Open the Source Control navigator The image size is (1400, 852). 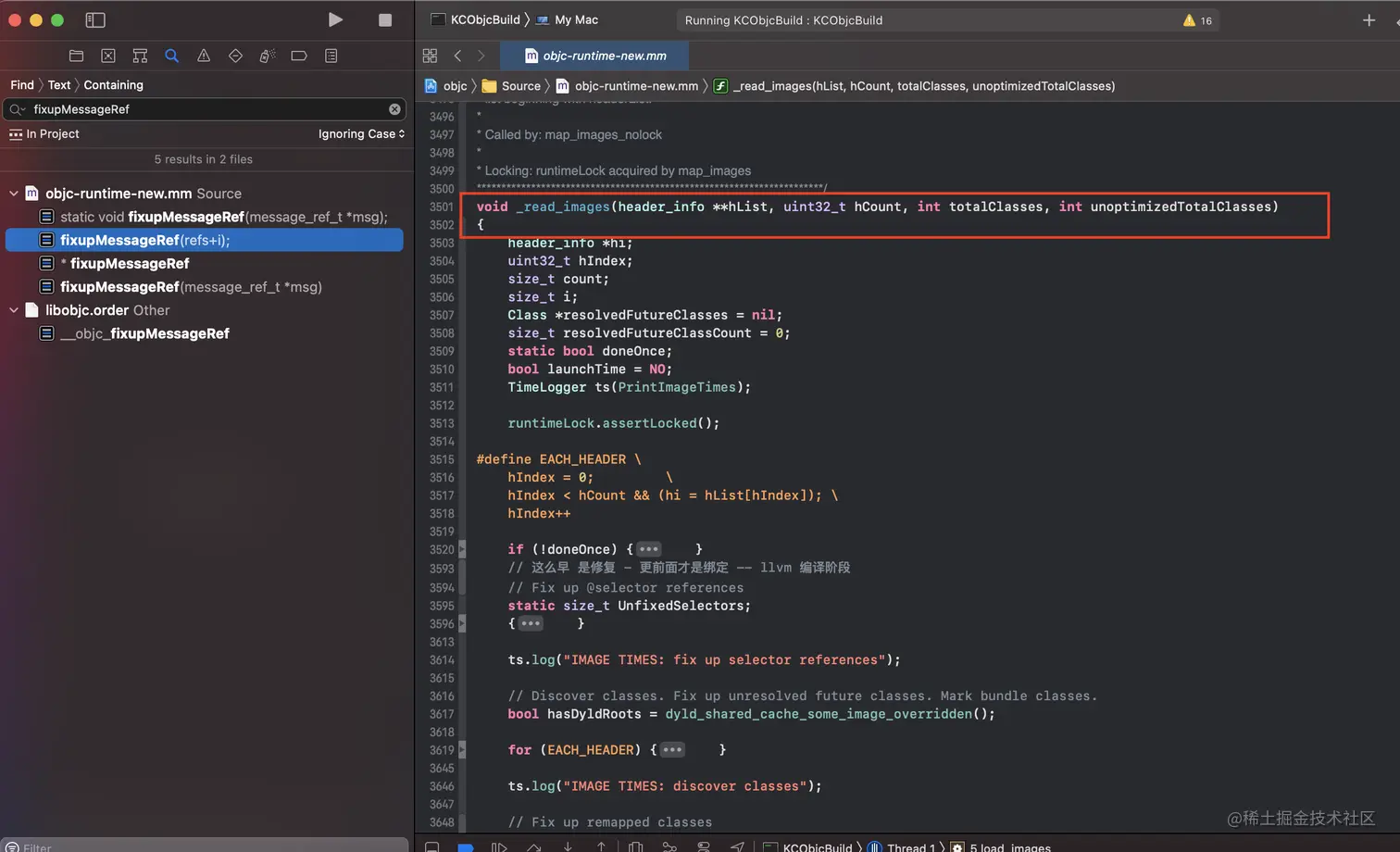[108, 56]
